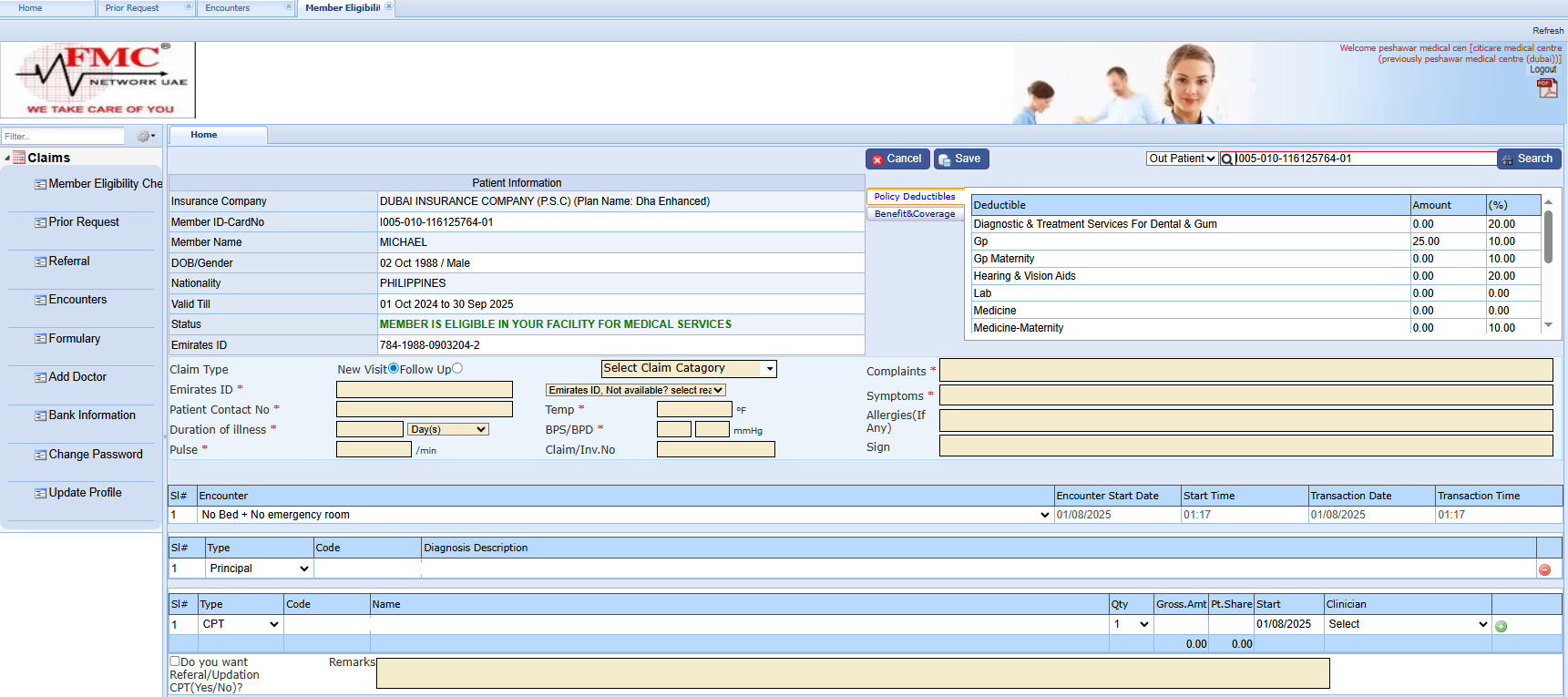Screen dimensions: 1568x697
Task: Click the red remove diagnosis row icon
Action: pyautogui.click(x=1544, y=569)
